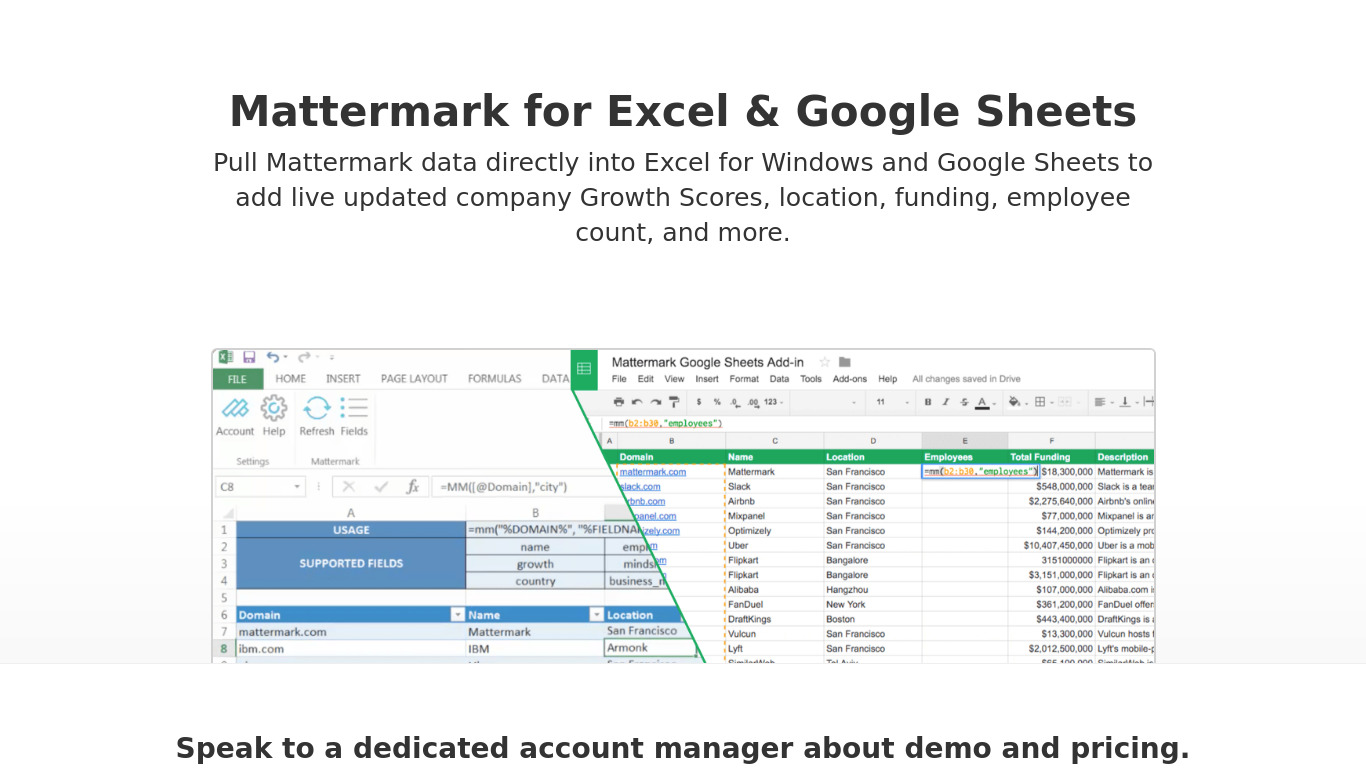Click the folder icon beside the Sheets title
The width and height of the screenshot is (1366, 768).
pos(845,362)
